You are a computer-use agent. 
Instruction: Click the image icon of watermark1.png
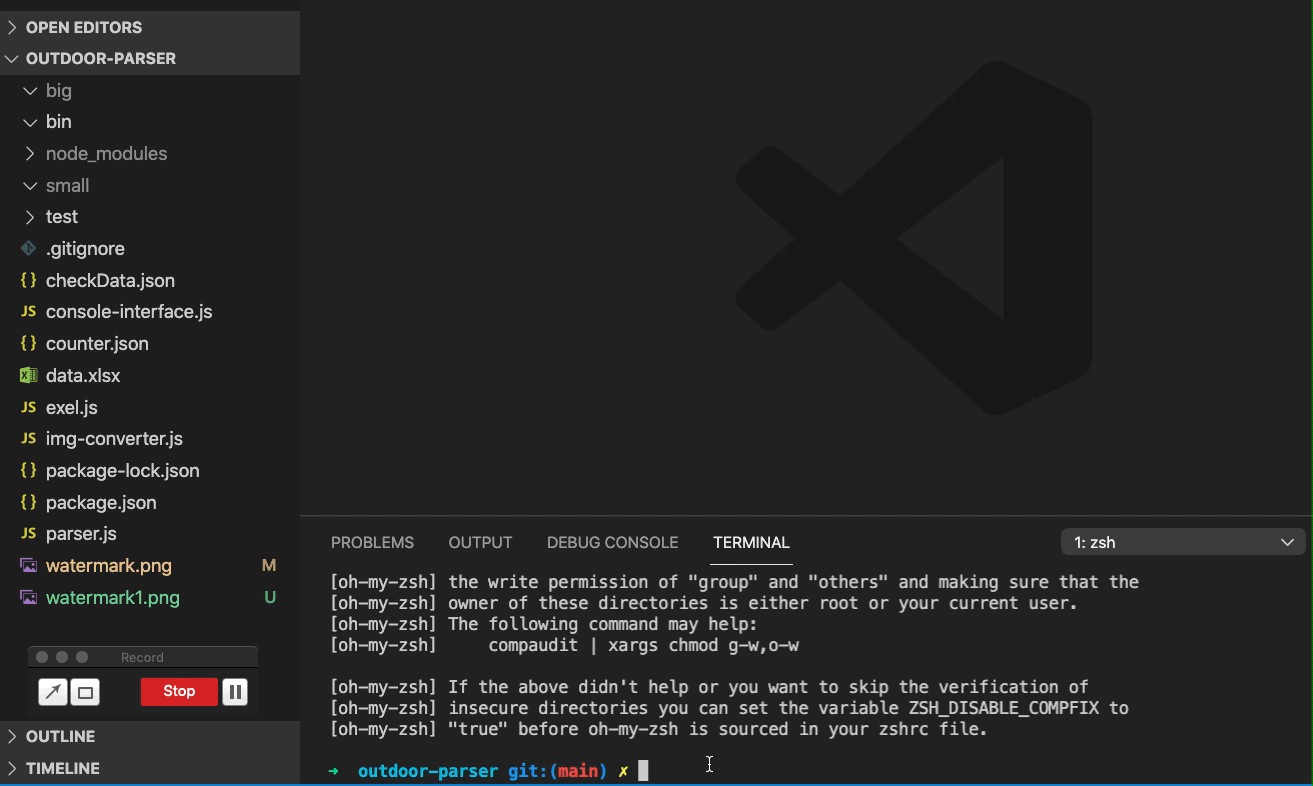coord(29,597)
